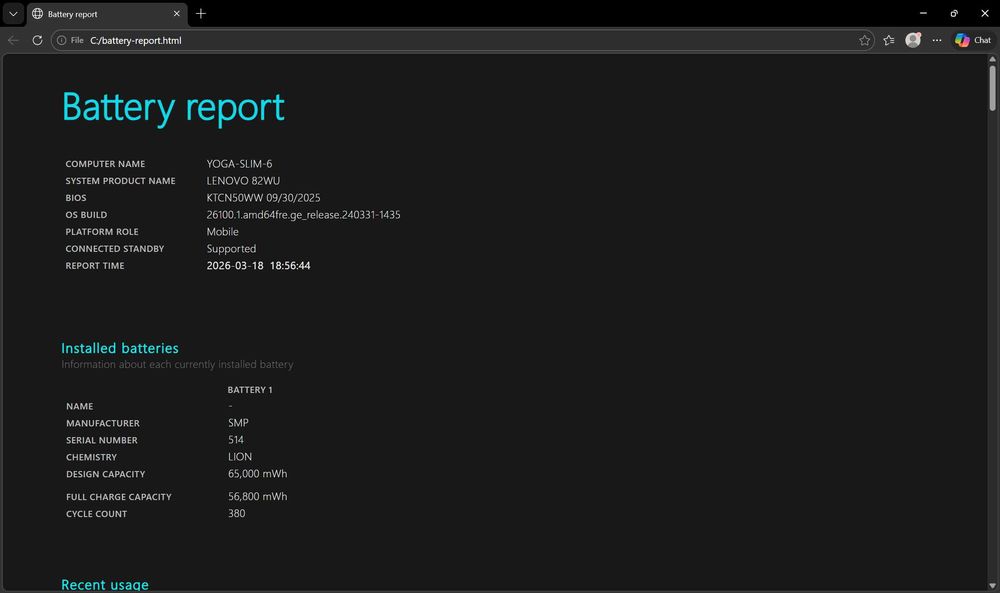Click the Platform role value Mobile
Screen dimensions: 1000x593
223,232
